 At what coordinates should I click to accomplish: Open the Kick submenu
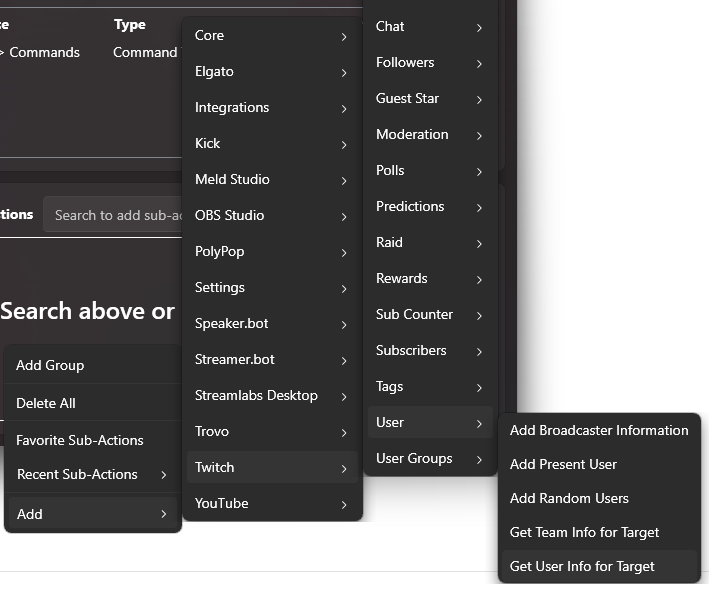click(x=272, y=143)
